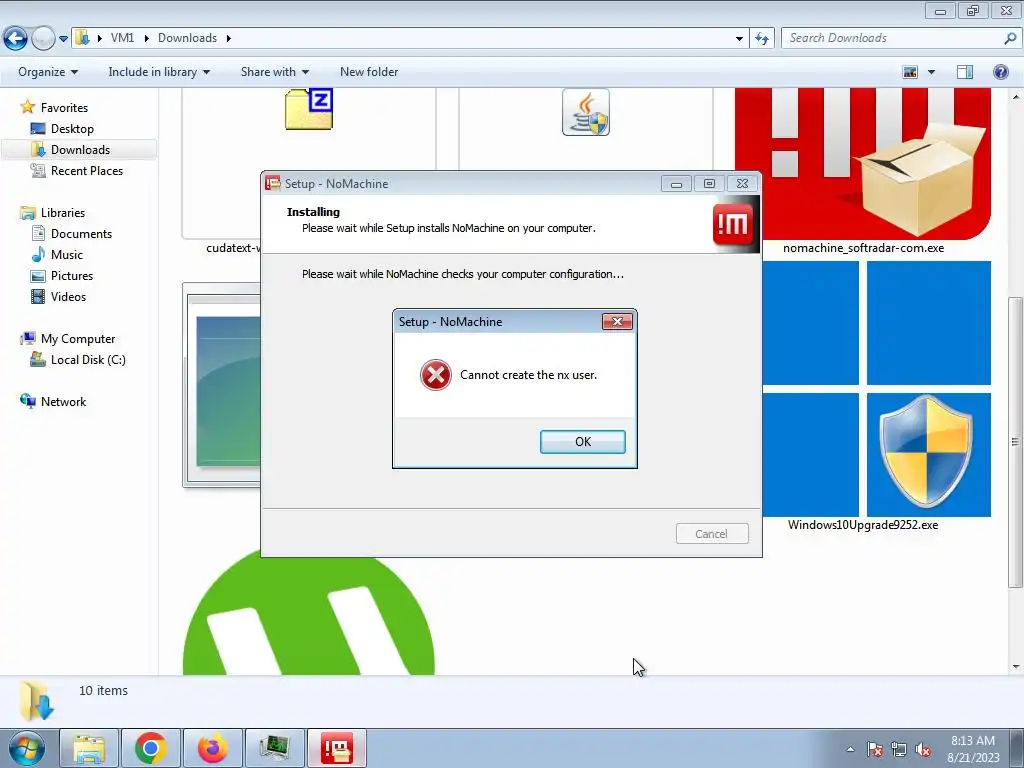The image size is (1024, 768).
Task: Click the Downloads folder icon in the details pane
Action: (36, 700)
